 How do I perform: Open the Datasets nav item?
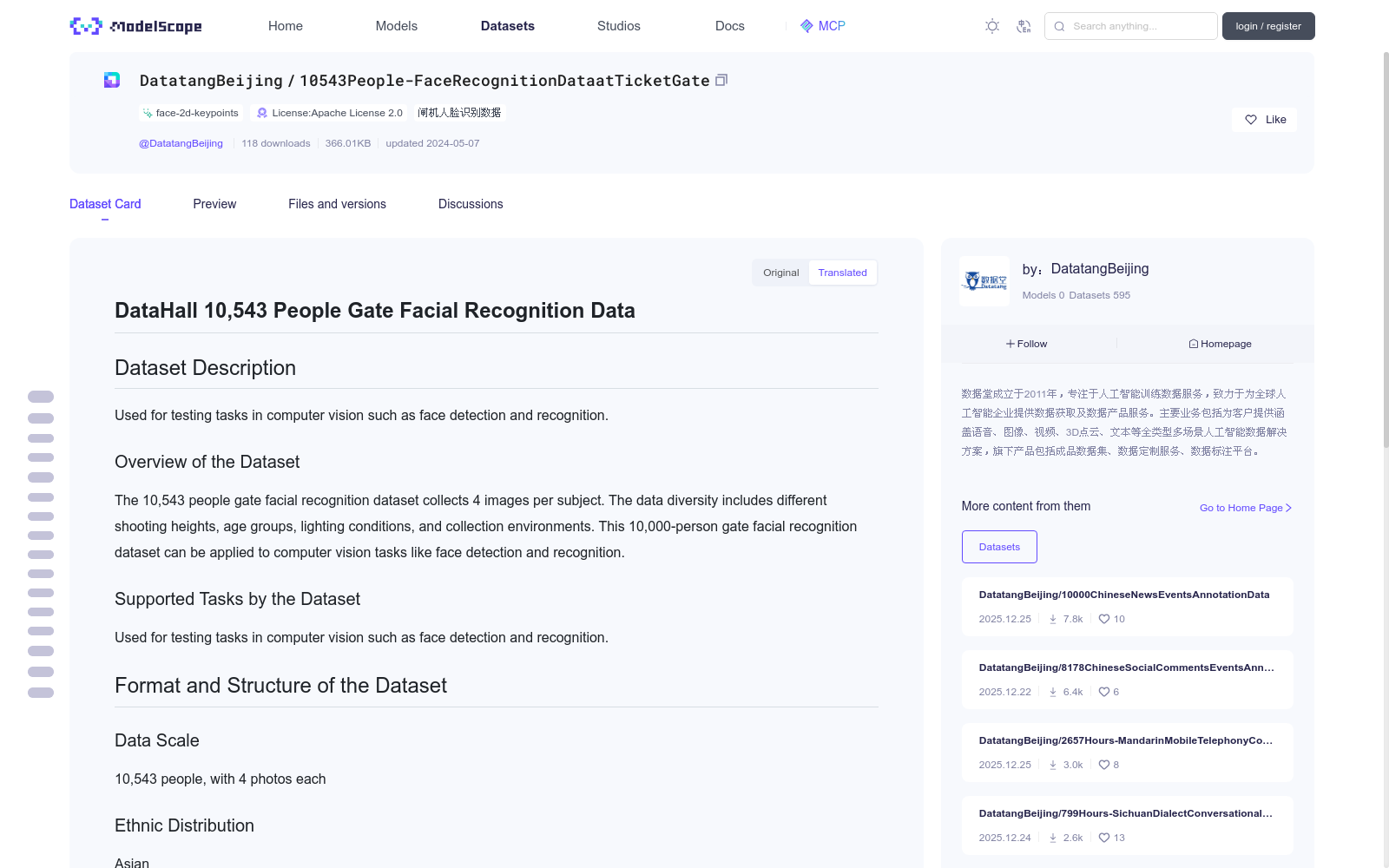(508, 26)
